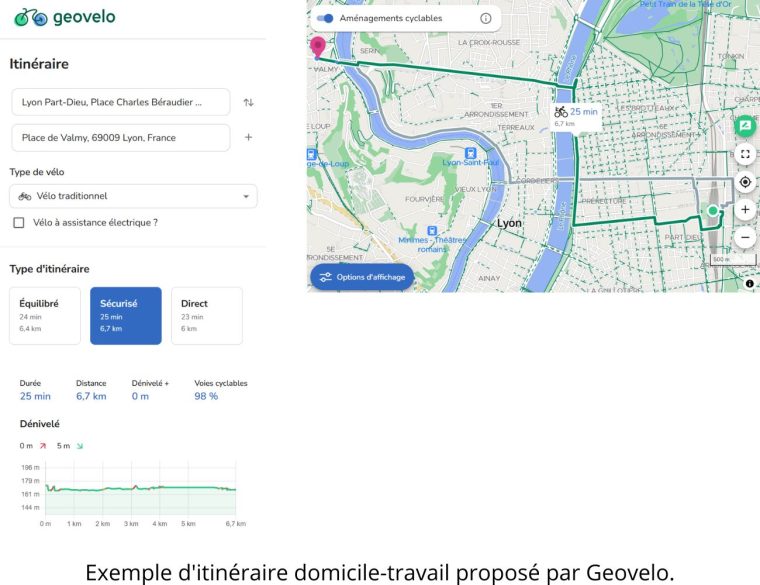Viewport: 760px width, 585px height.
Task: Click the Lyon city label on map
Action: click(509, 223)
